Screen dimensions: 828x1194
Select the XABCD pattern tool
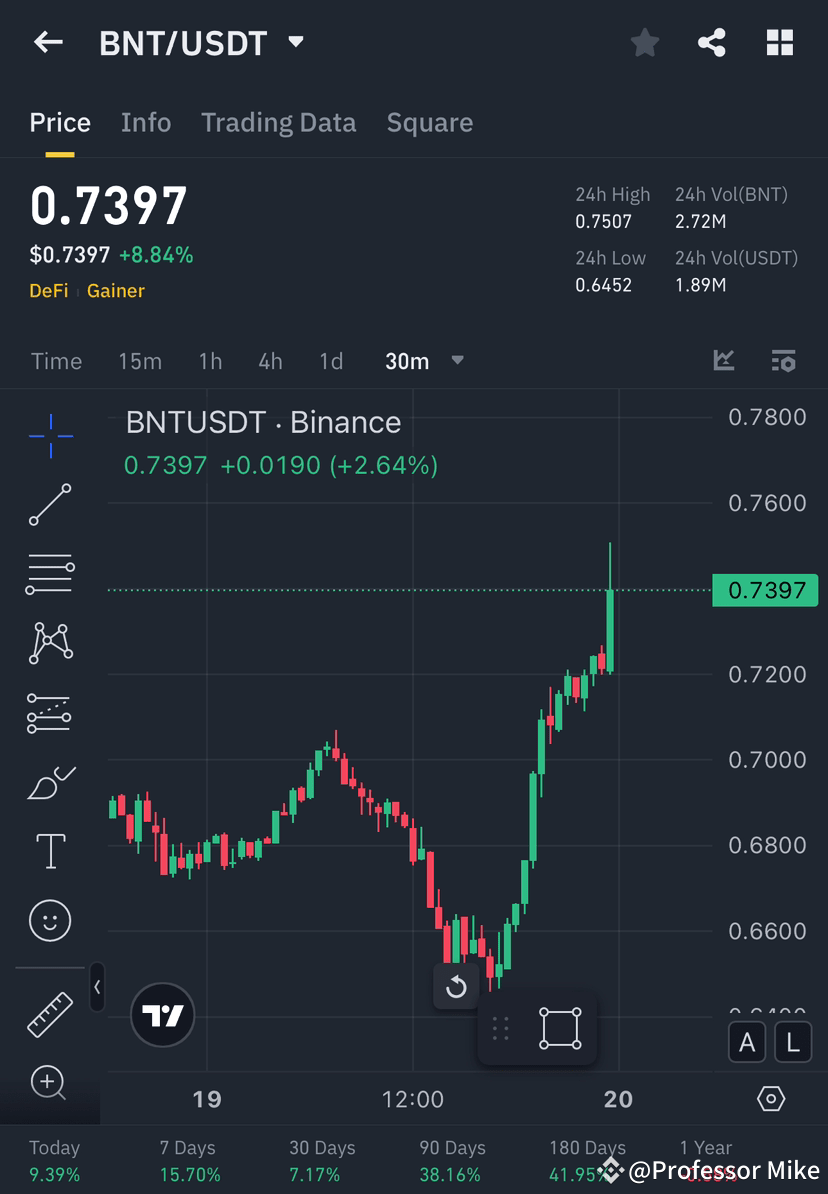(50, 643)
